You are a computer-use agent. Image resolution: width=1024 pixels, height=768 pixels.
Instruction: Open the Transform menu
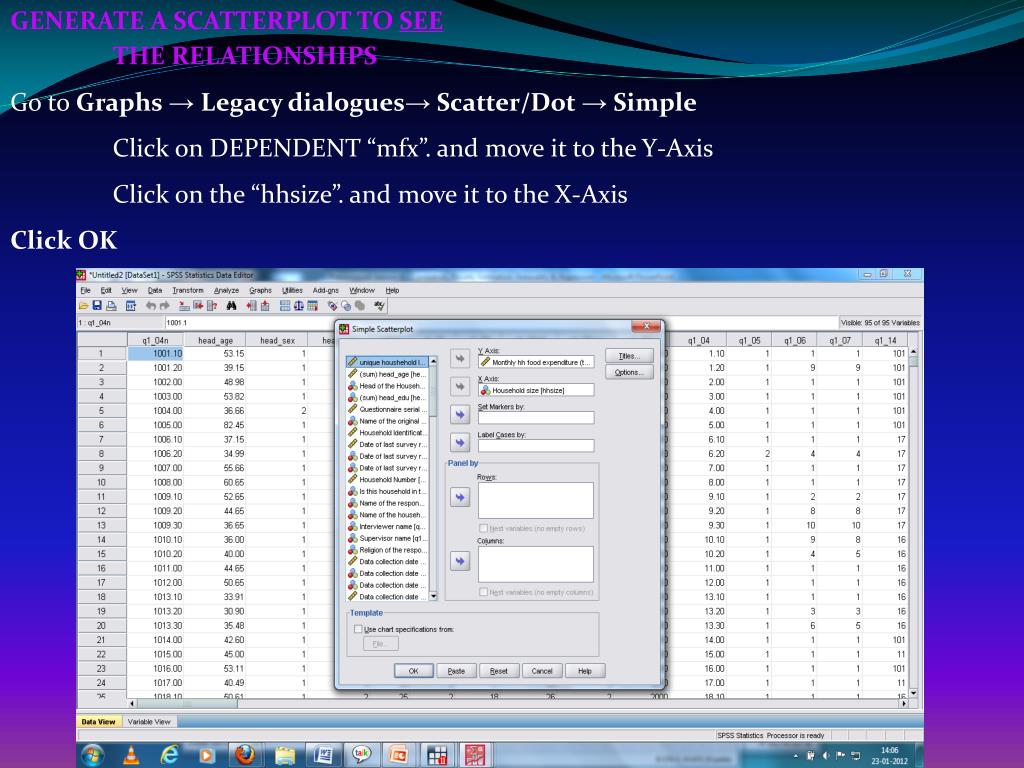187,290
